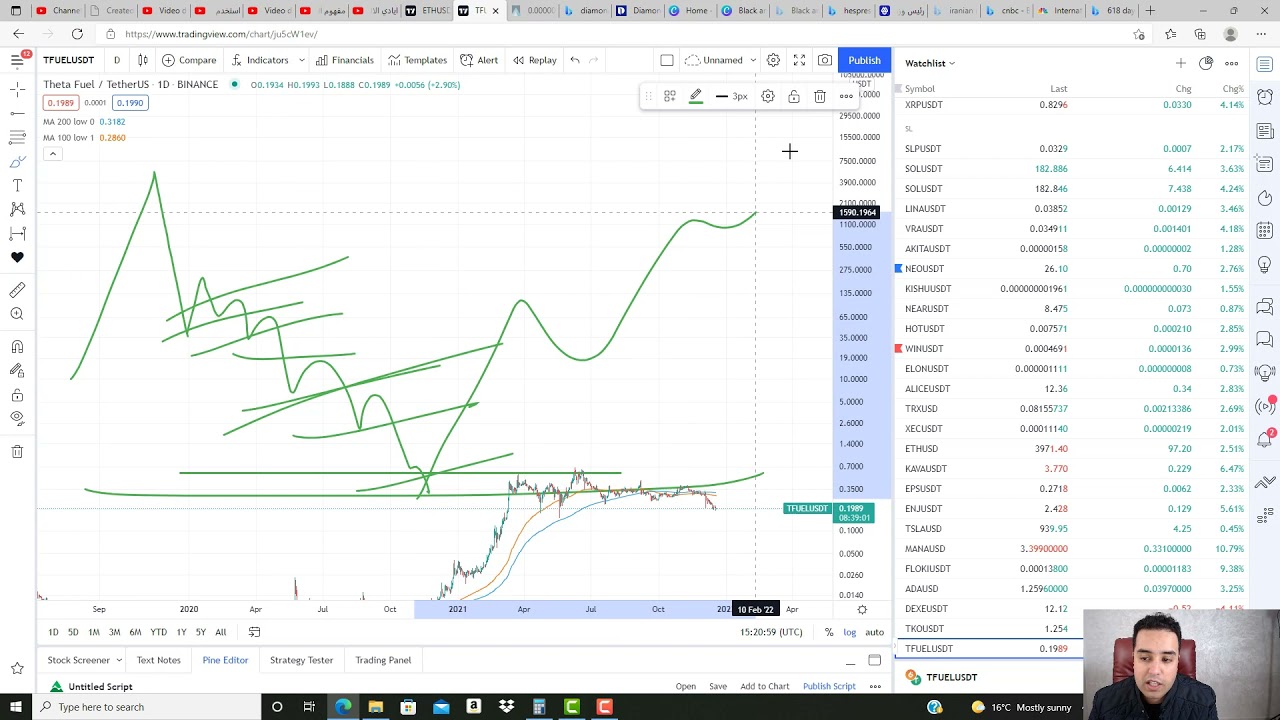Select the trend line drawing tool

click(x=17, y=113)
